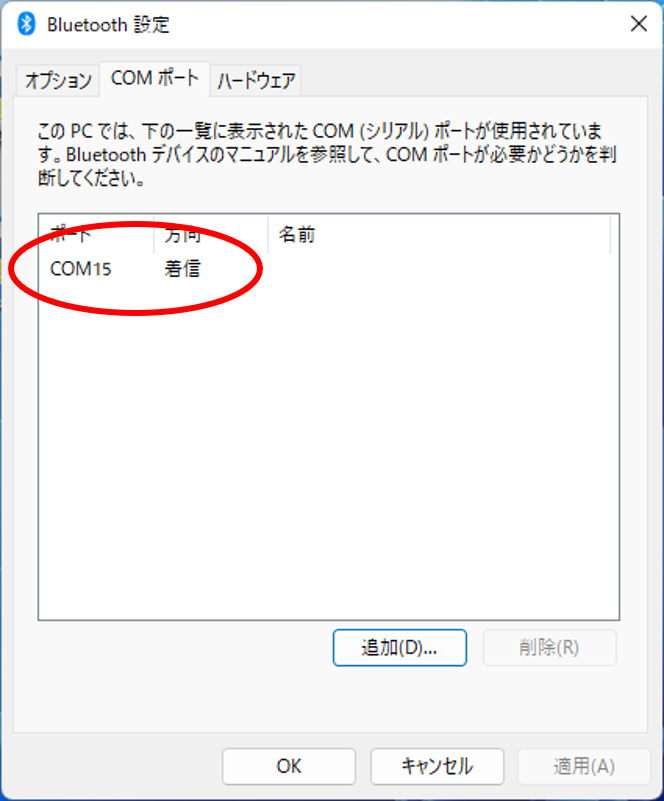Select the COM15 port entry
The width and height of the screenshot is (664, 801).
pyautogui.click(x=81, y=269)
